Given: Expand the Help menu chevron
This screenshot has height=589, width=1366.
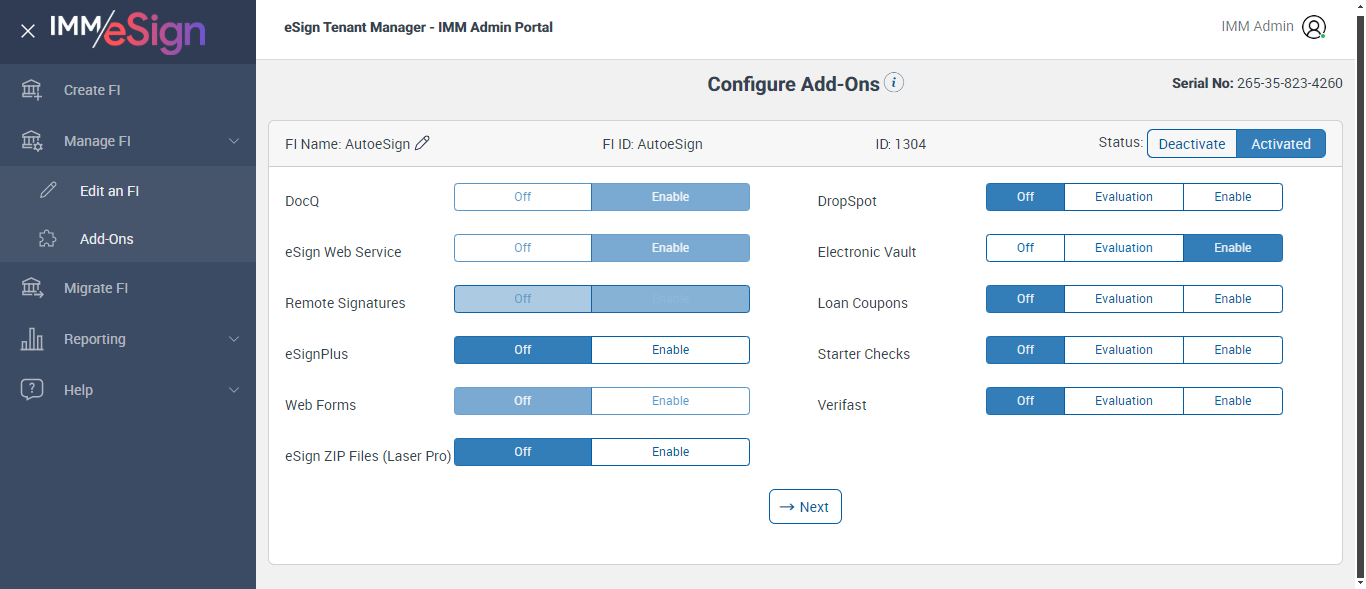Looking at the screenshot, I should (234, 390).
